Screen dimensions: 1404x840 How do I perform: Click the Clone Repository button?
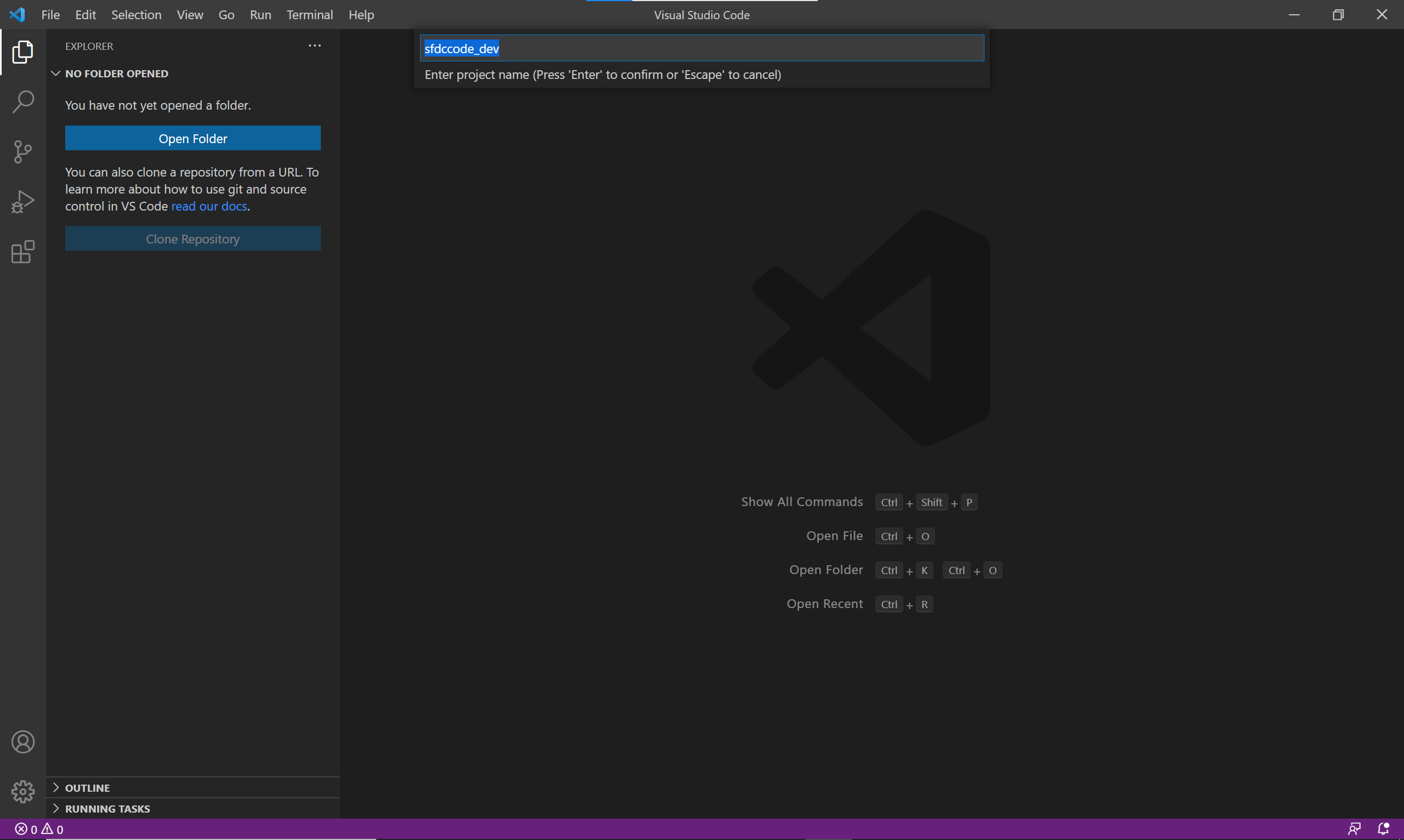tap(193, 239)
